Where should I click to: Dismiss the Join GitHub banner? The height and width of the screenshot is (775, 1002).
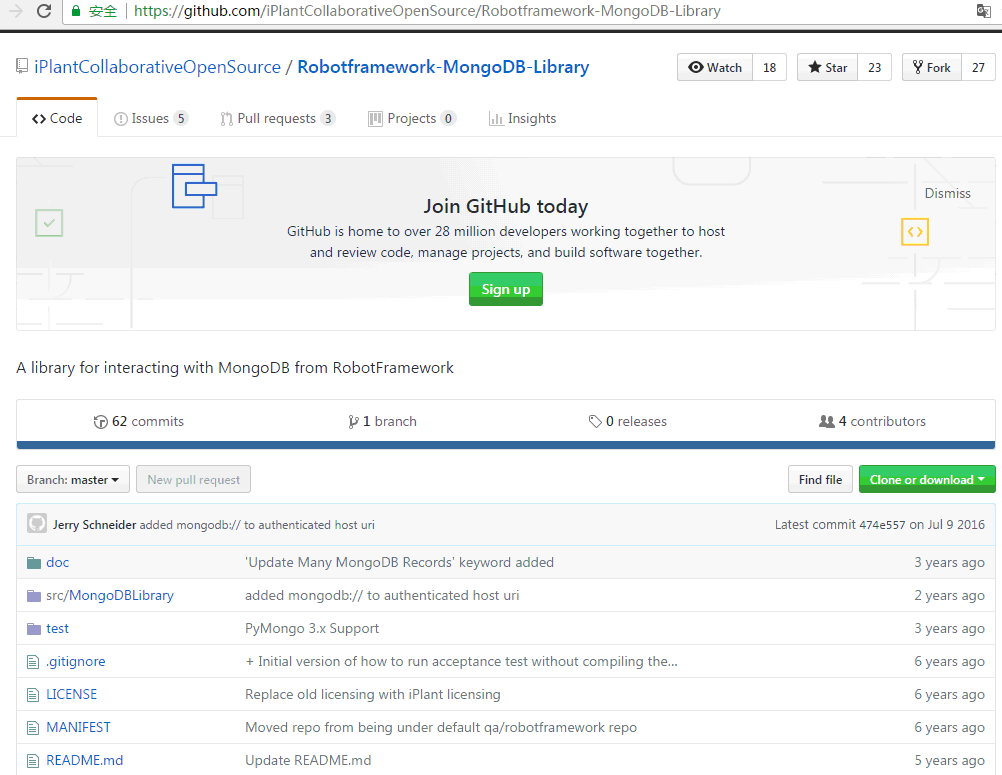[x=947, y=193]
